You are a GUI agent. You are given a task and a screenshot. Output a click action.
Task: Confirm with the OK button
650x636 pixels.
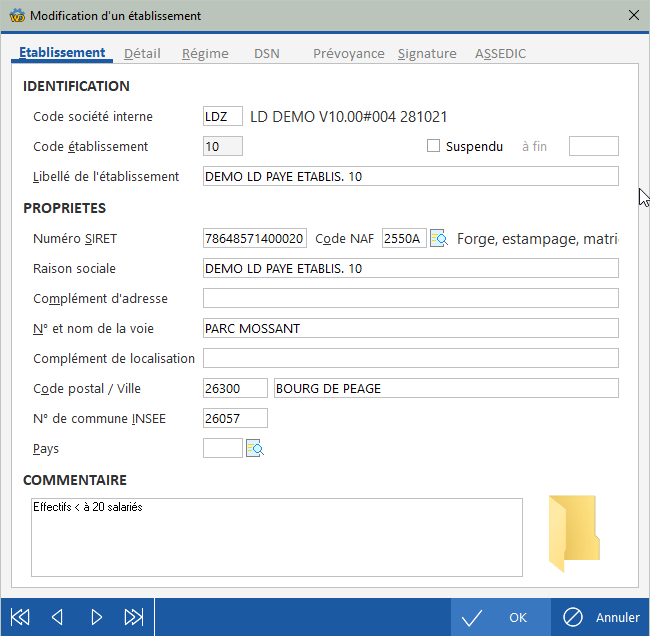(x=501, y=617)
